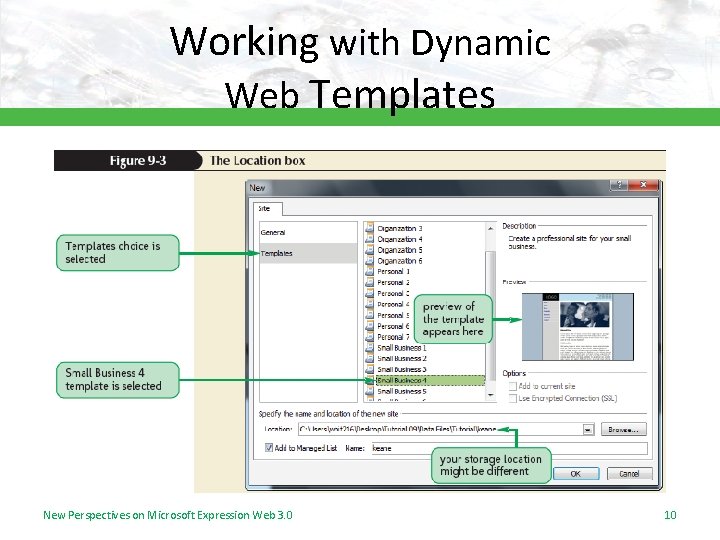Click the Organization 6 template icon
Viewport: 720px width, 540px height.
tap(369, 261)
